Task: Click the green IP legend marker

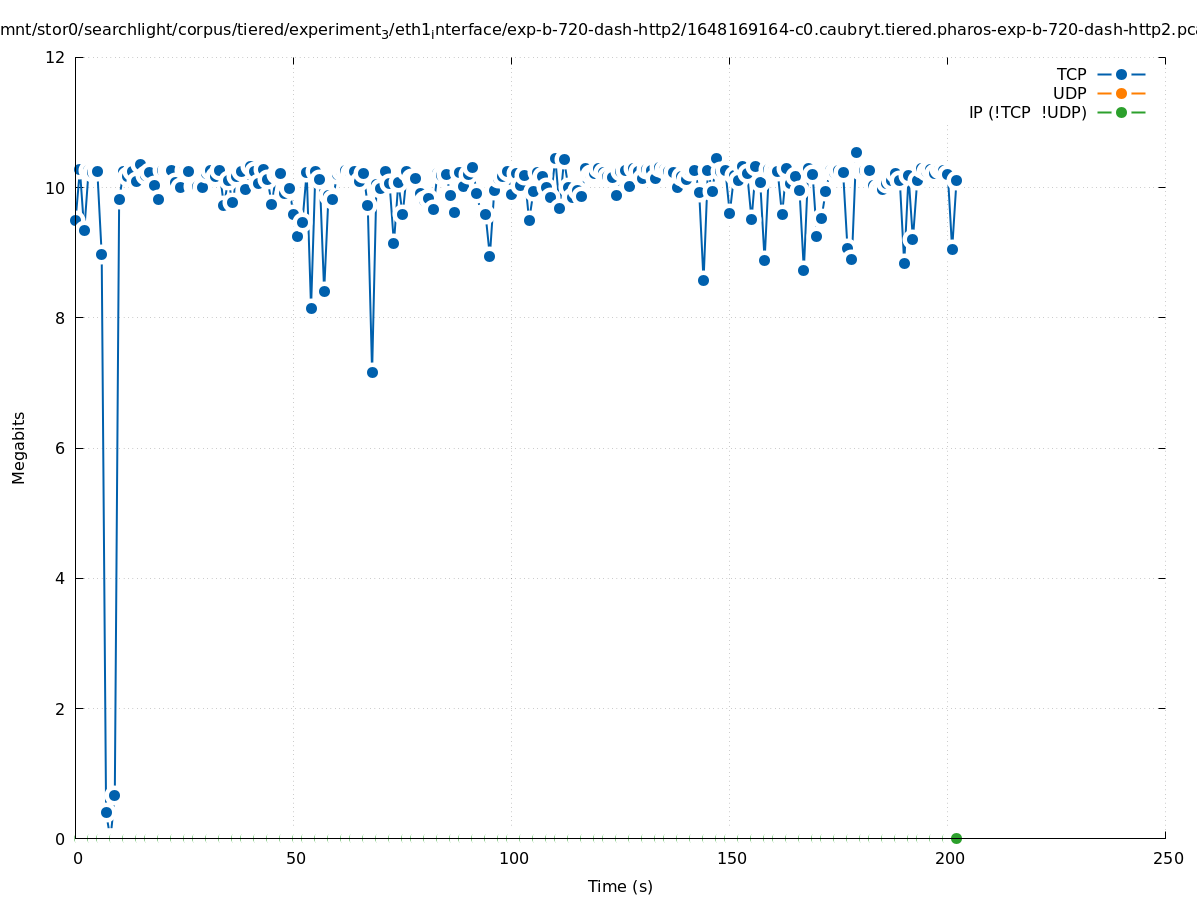Action: point(1121,112)
